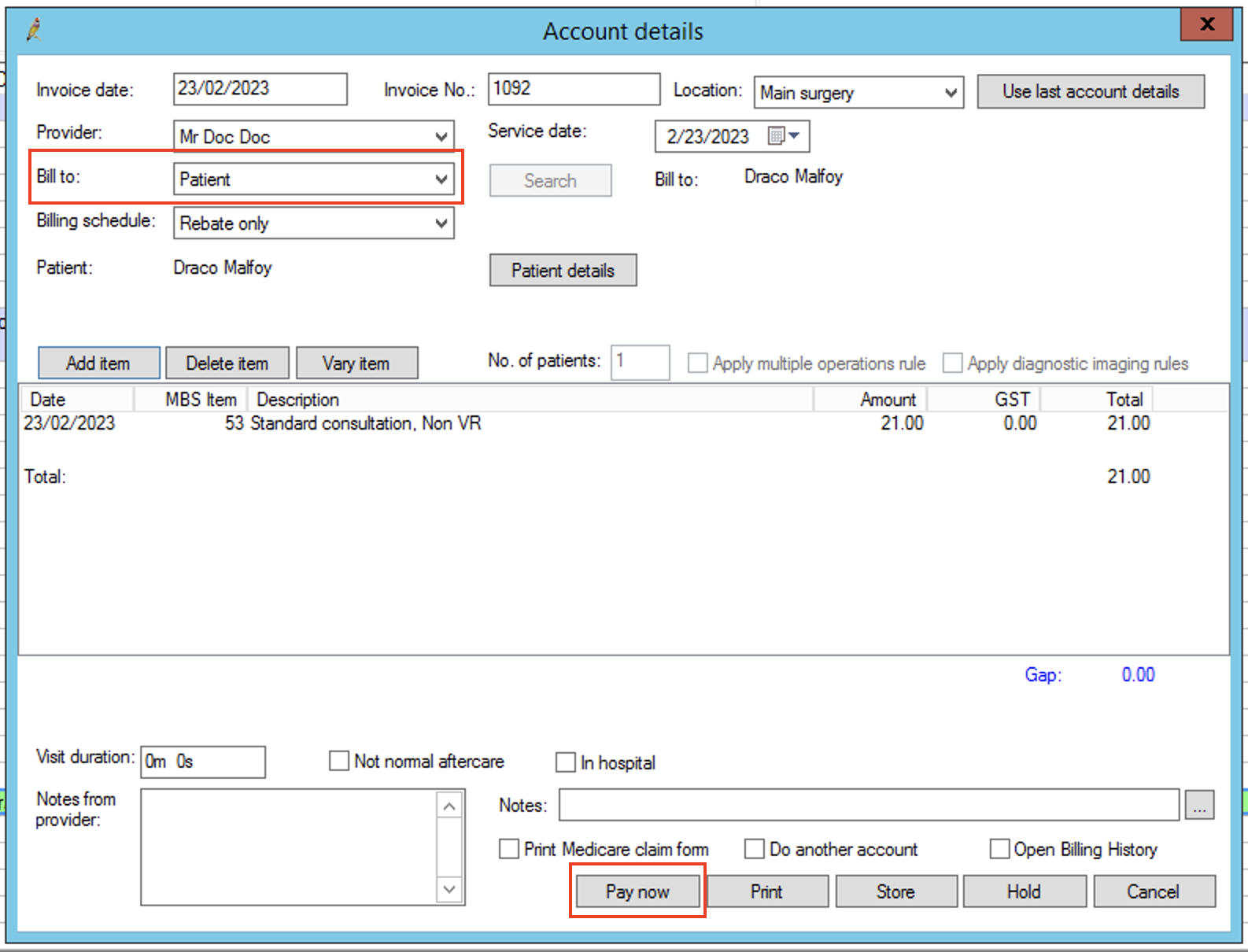This screenshot has height=952, width=1248.
Task: Click the Delete item button
Action: click(227, 363)
